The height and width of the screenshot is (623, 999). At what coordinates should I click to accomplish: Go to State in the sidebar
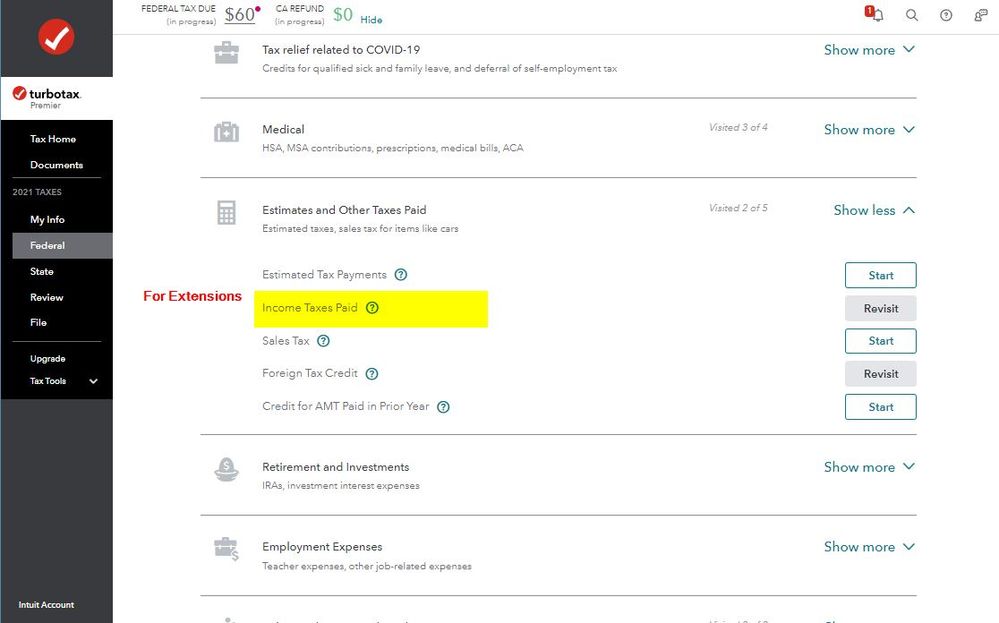[42, 271]
